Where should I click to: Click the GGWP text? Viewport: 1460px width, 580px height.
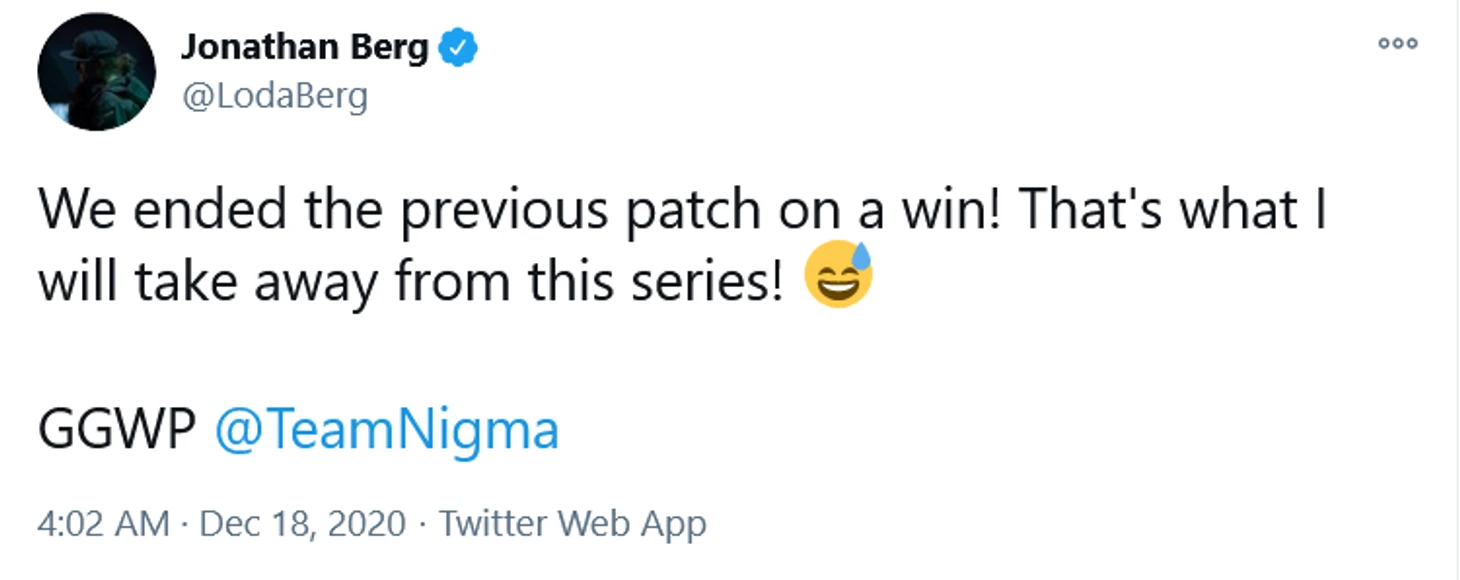point(116,431)
